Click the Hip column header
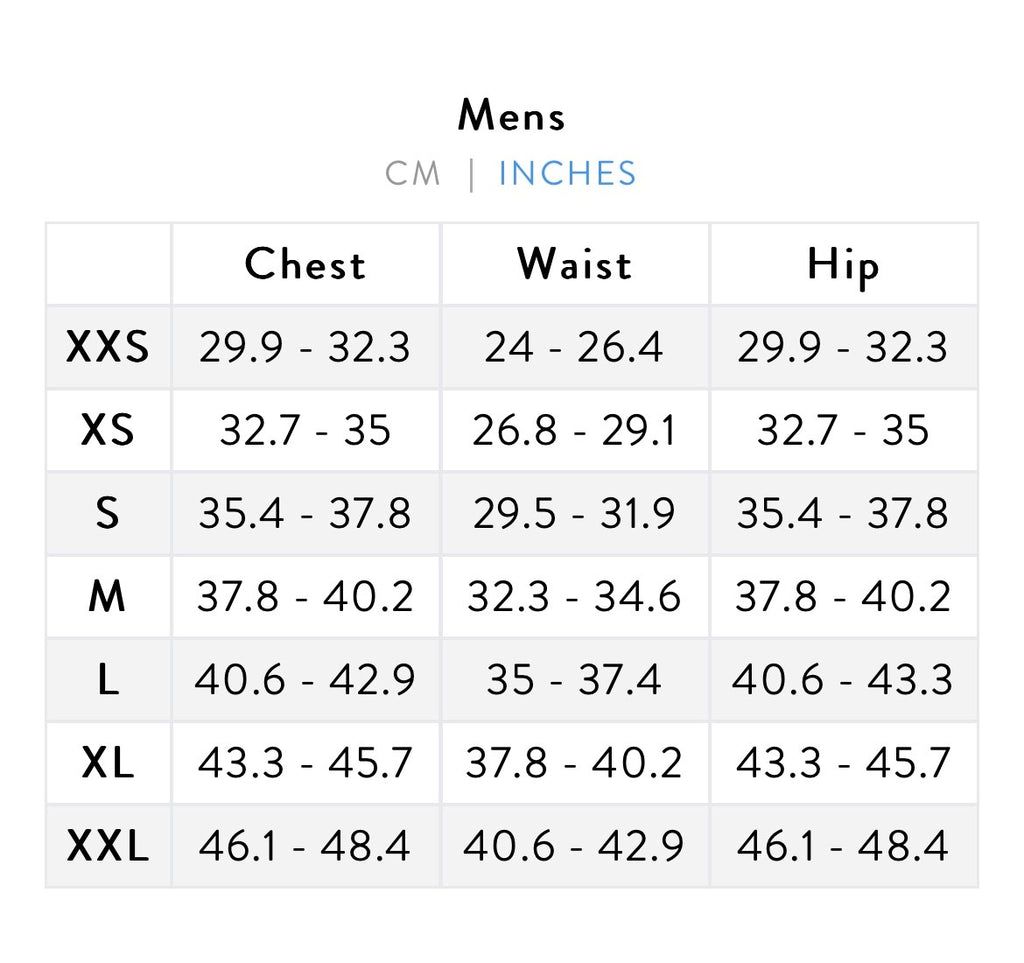This screenshot has width=1024, height=963. (x=843, y=265)
